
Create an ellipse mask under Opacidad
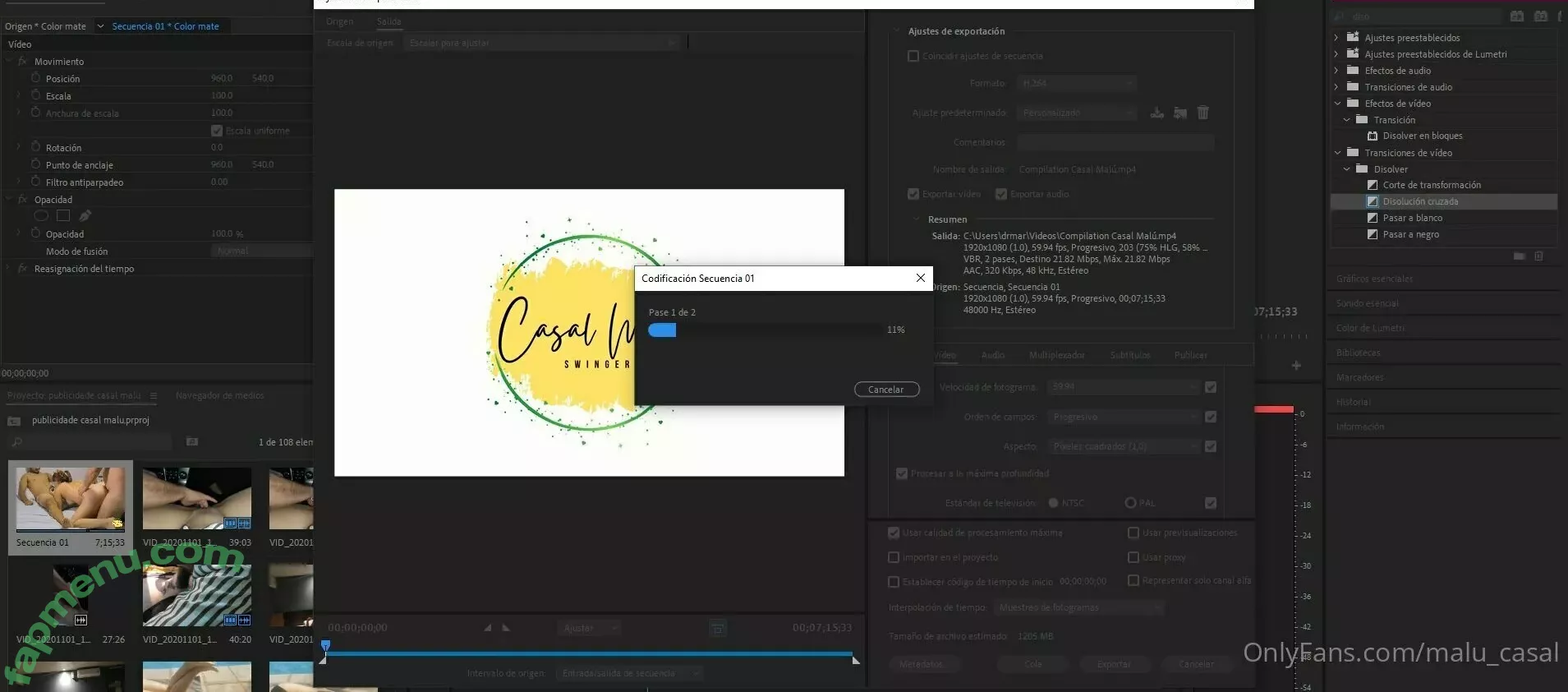point(41,215)
